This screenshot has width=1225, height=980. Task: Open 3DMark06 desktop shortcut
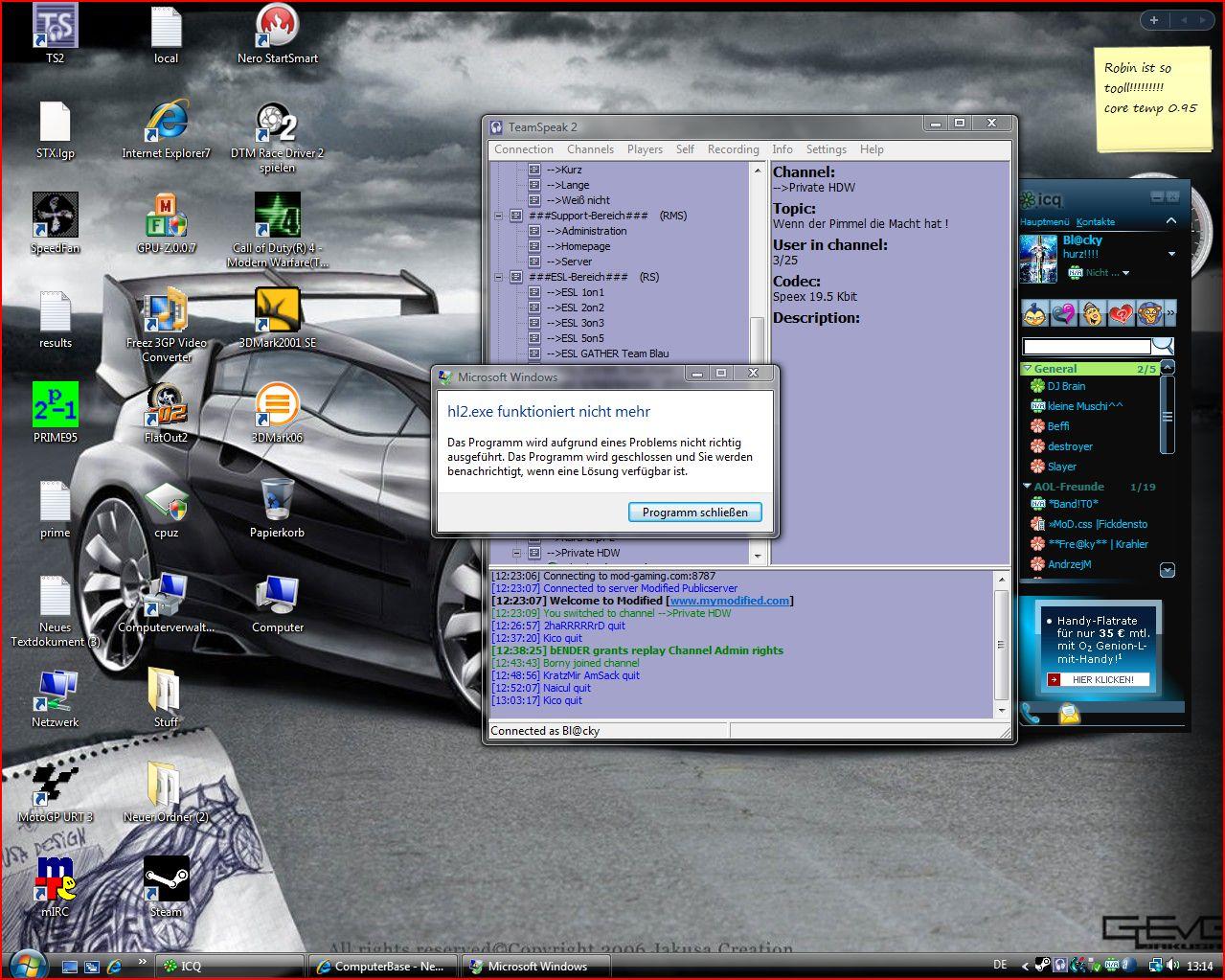pyautogui.click(x=278, y=413)
